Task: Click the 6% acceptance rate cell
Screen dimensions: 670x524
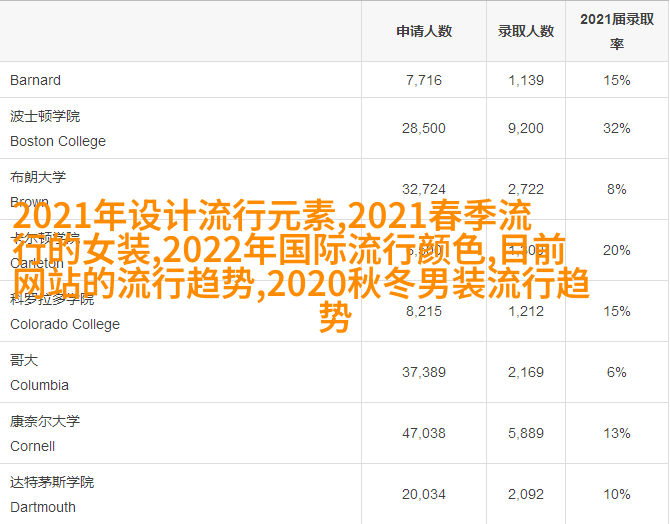Action: click(x=617, y=372)
